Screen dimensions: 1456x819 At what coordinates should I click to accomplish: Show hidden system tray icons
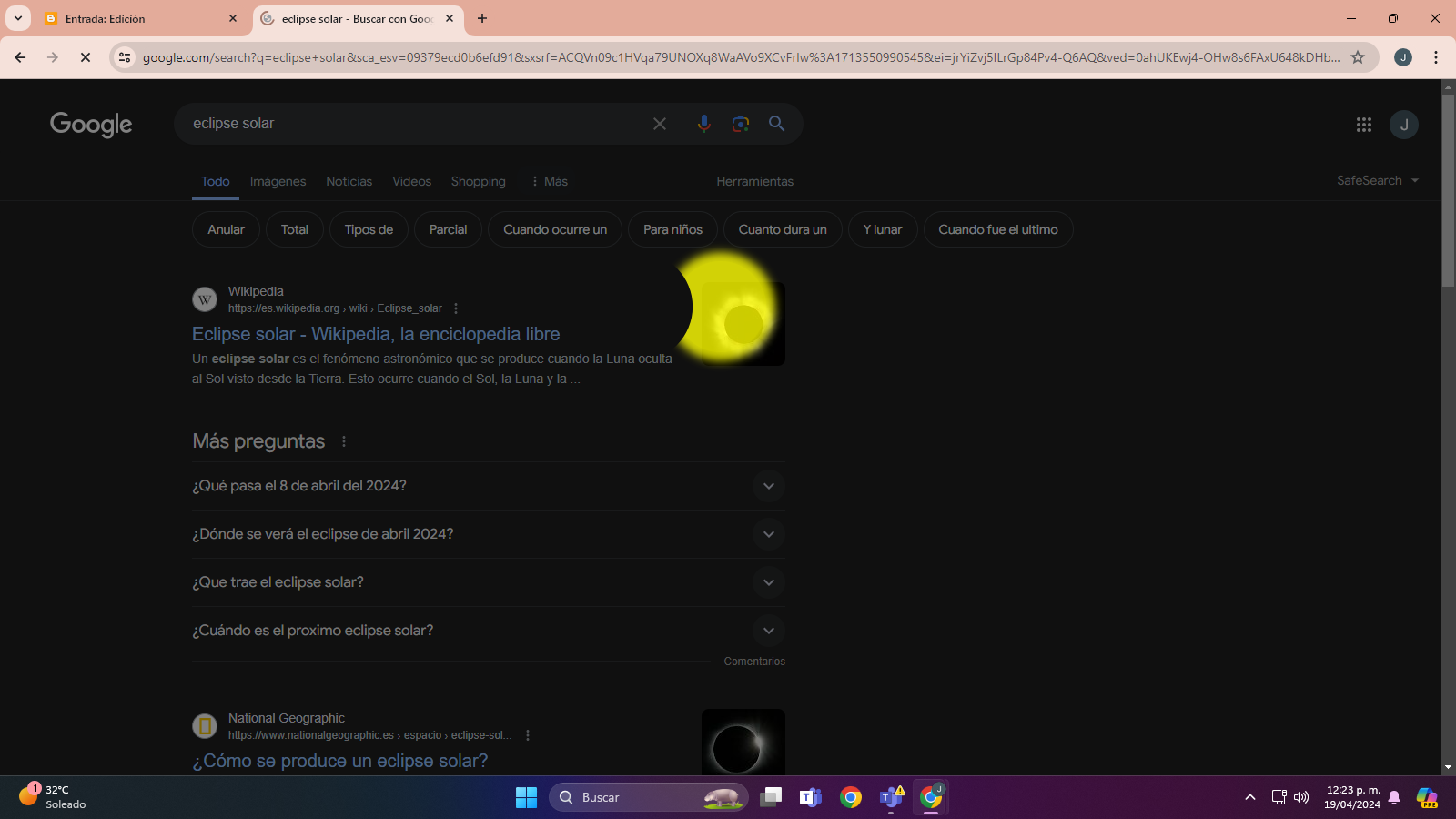click(1250, 797)
